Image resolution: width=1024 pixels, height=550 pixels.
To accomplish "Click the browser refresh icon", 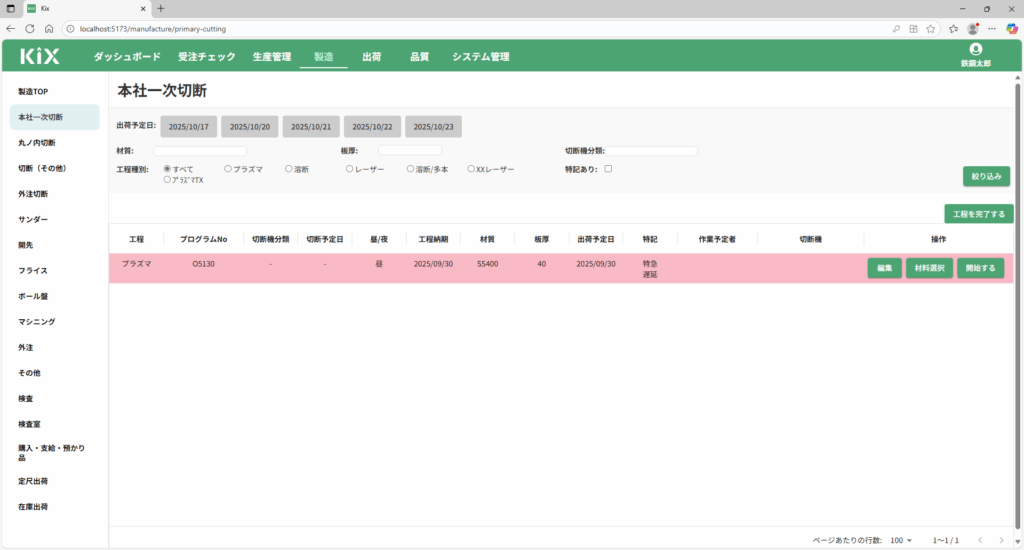I will click(x=29, y=29).
